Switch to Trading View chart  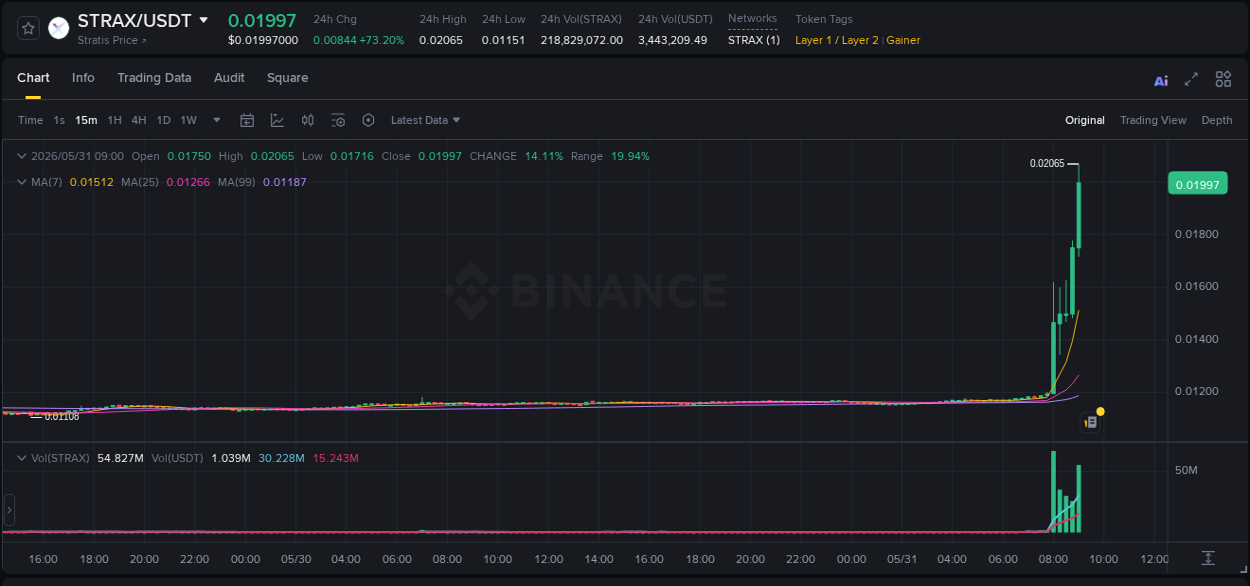pos(1153,120)
